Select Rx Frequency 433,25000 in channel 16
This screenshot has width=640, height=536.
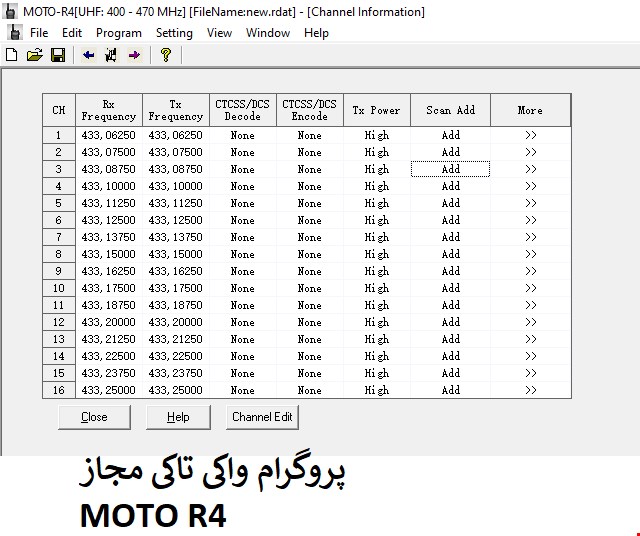[x=109, y=390]
